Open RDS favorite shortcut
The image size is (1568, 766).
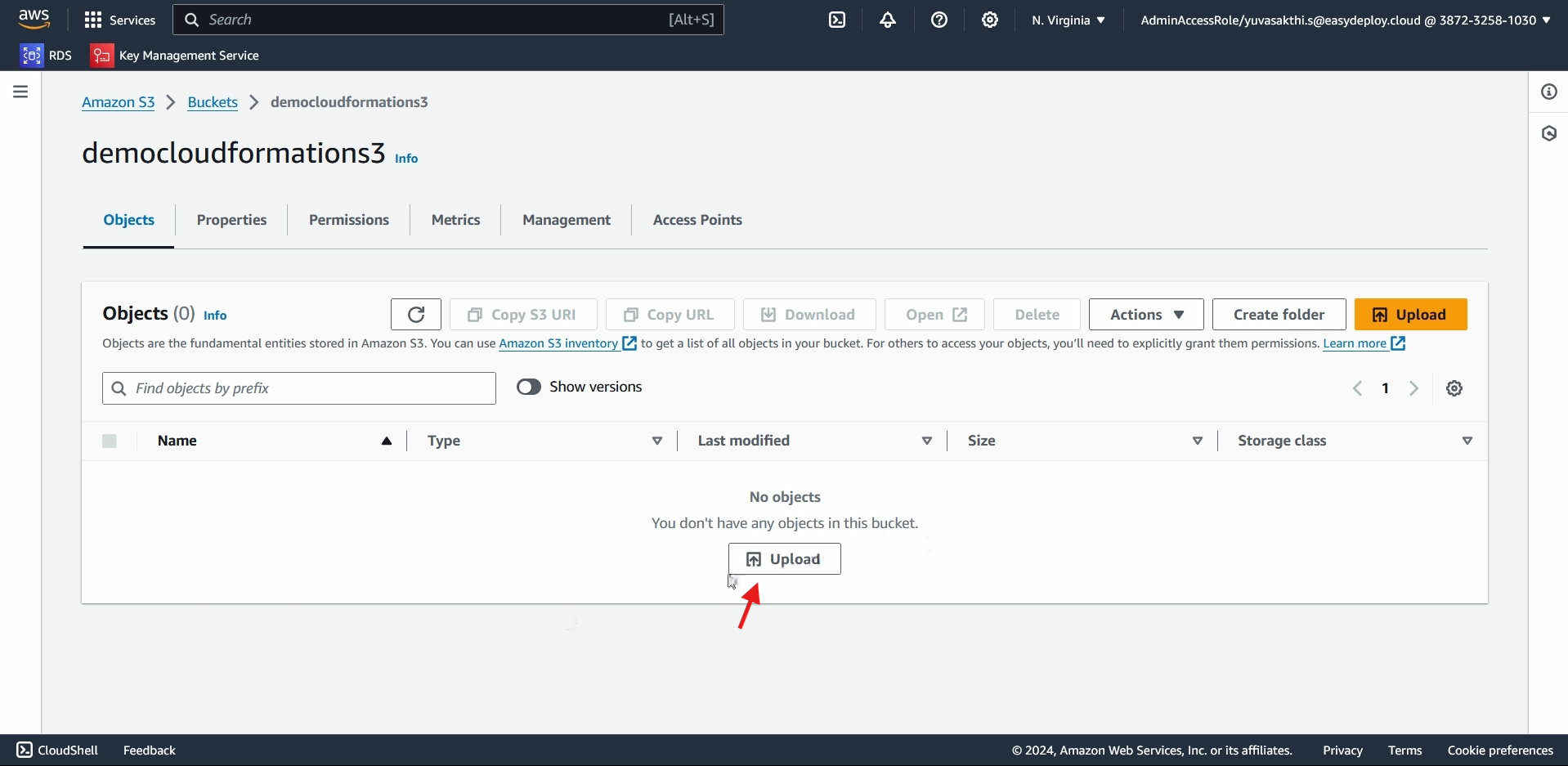point(46,55)
